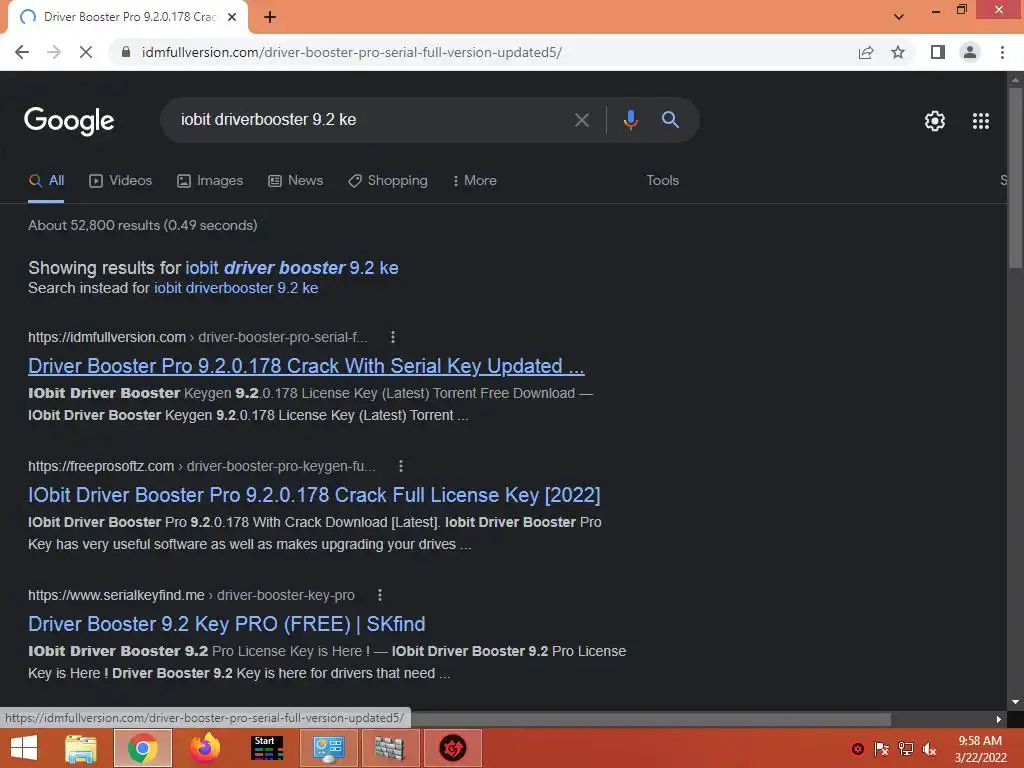Open a new tab with plus button
Screen dimensions: 1024x768
click(270, 17)
